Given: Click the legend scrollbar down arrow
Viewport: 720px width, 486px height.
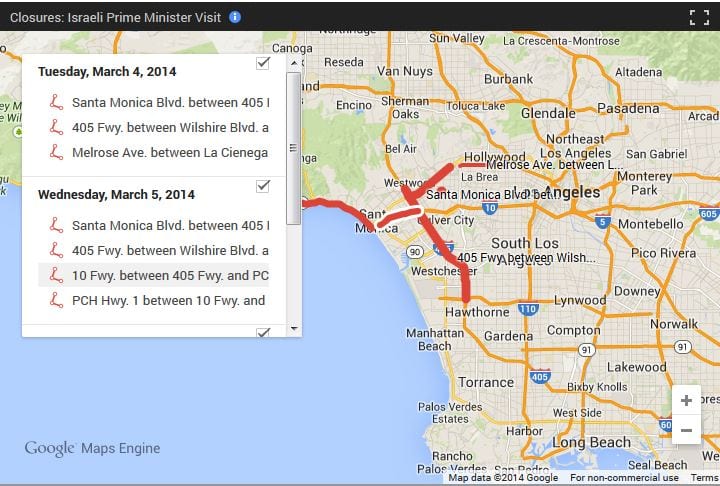Looking at the screenshot, I should point(294,329).
